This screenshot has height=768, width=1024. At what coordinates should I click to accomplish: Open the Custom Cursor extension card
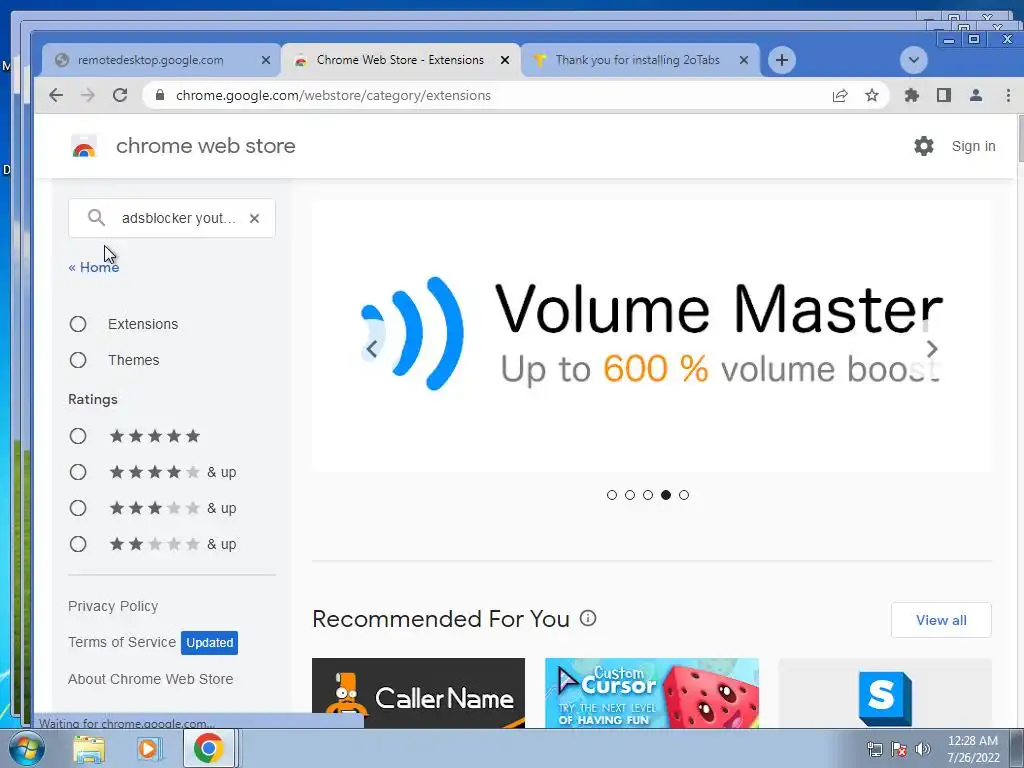[x=652, y=693]
